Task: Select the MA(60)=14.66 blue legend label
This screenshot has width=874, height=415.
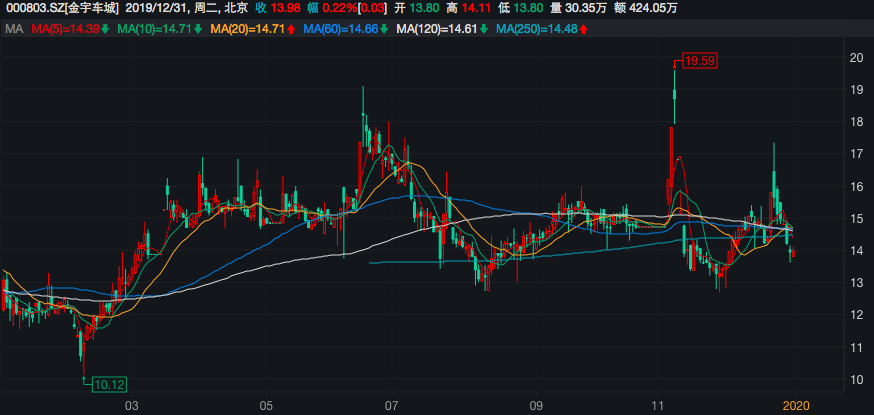Action: click(x=340, y=29)
